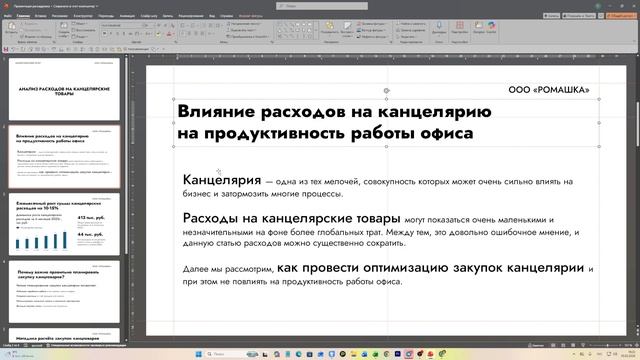Screen dimensions: 640x360
Task: Open Text Direction (Направление текста) dropdown
Action: pos(244,24)
